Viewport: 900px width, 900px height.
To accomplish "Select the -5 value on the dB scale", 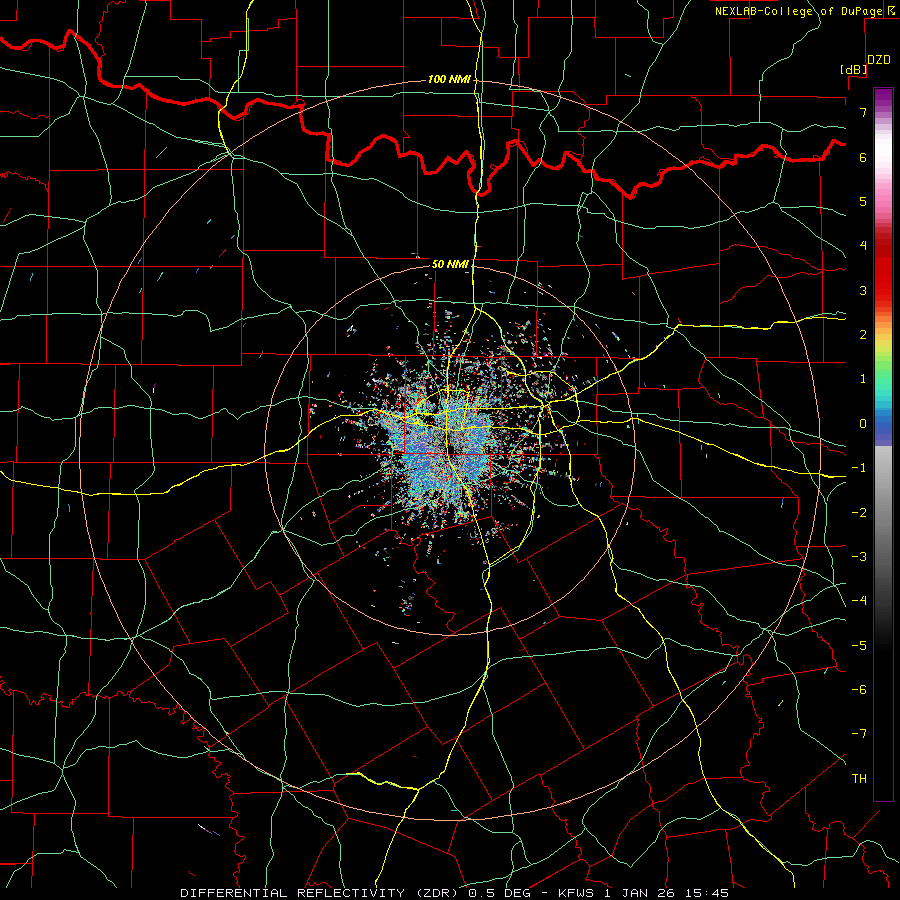I will (x=859, y=645).
